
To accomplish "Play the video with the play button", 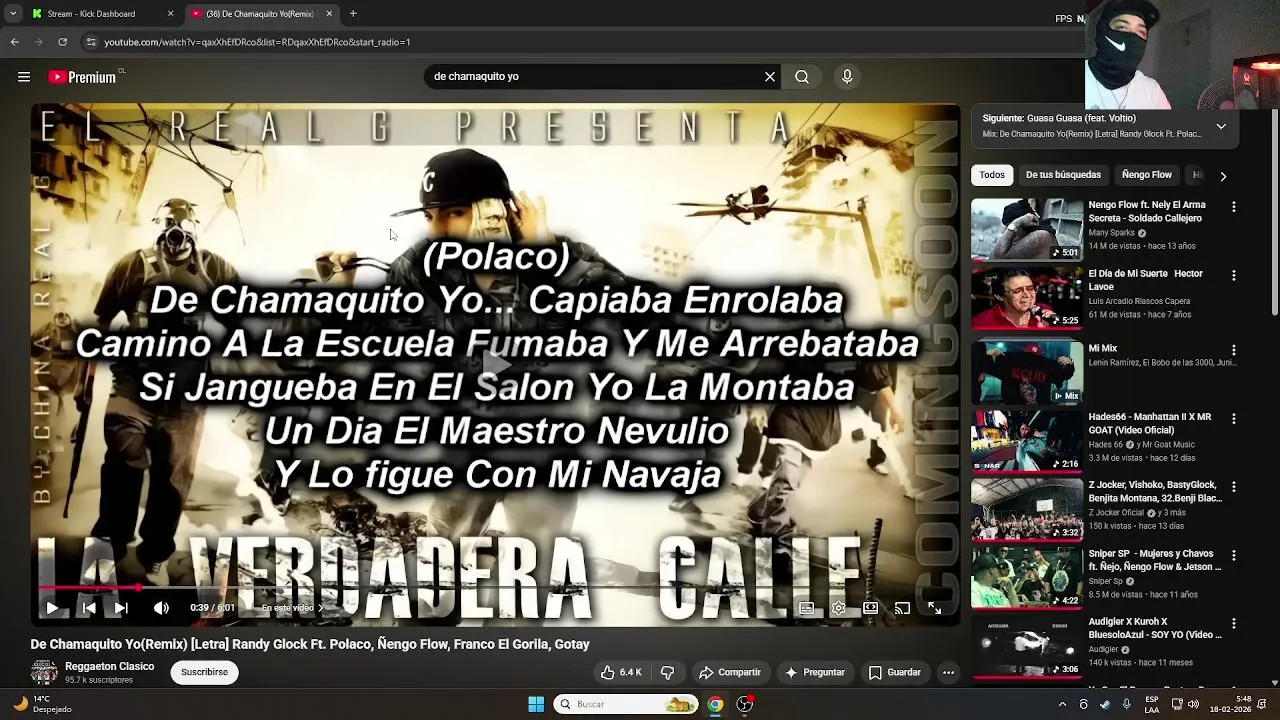I will click(52, 608).
